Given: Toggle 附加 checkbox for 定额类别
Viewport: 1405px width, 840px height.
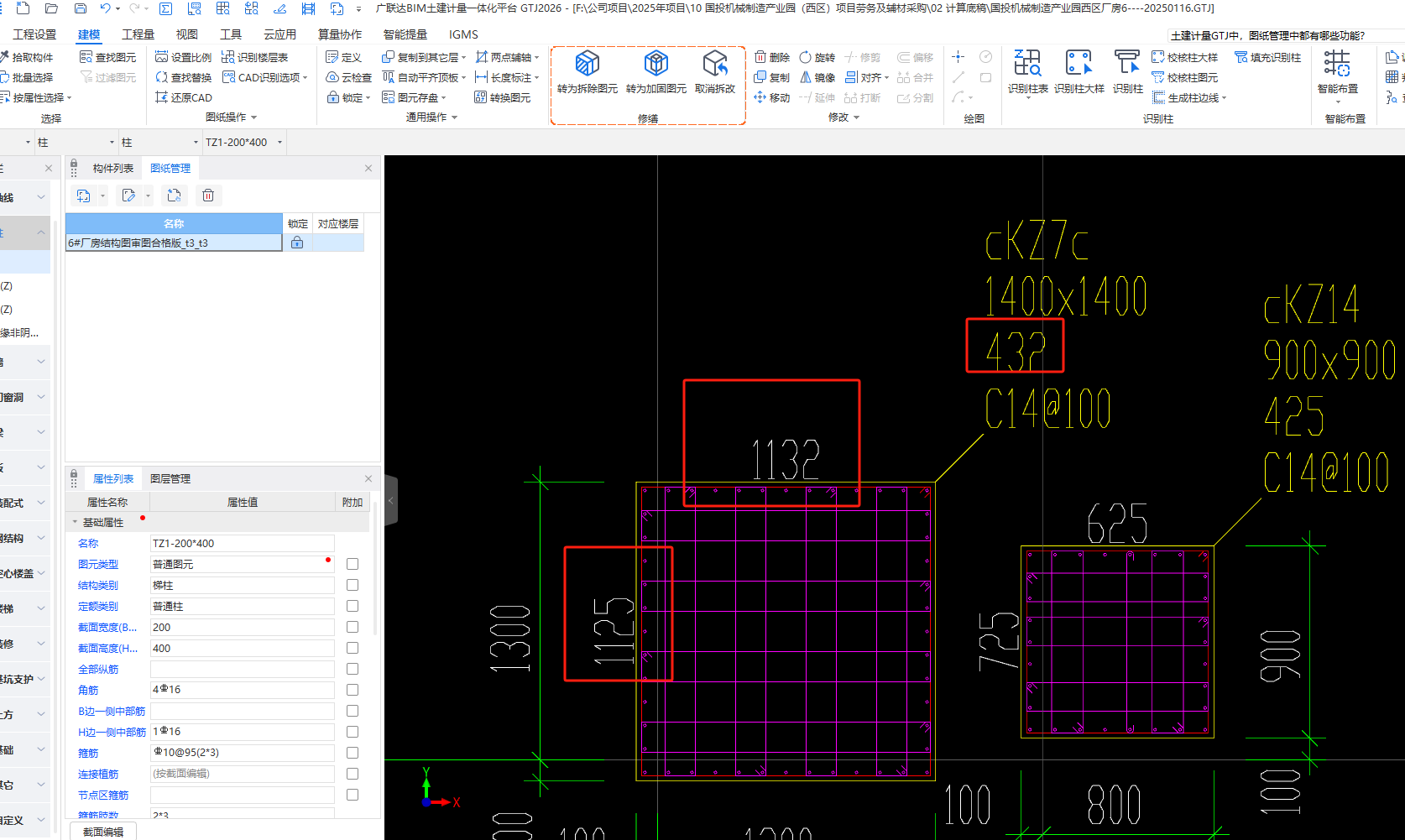Looking at the screenshot, I should click(x=353, y=606).
